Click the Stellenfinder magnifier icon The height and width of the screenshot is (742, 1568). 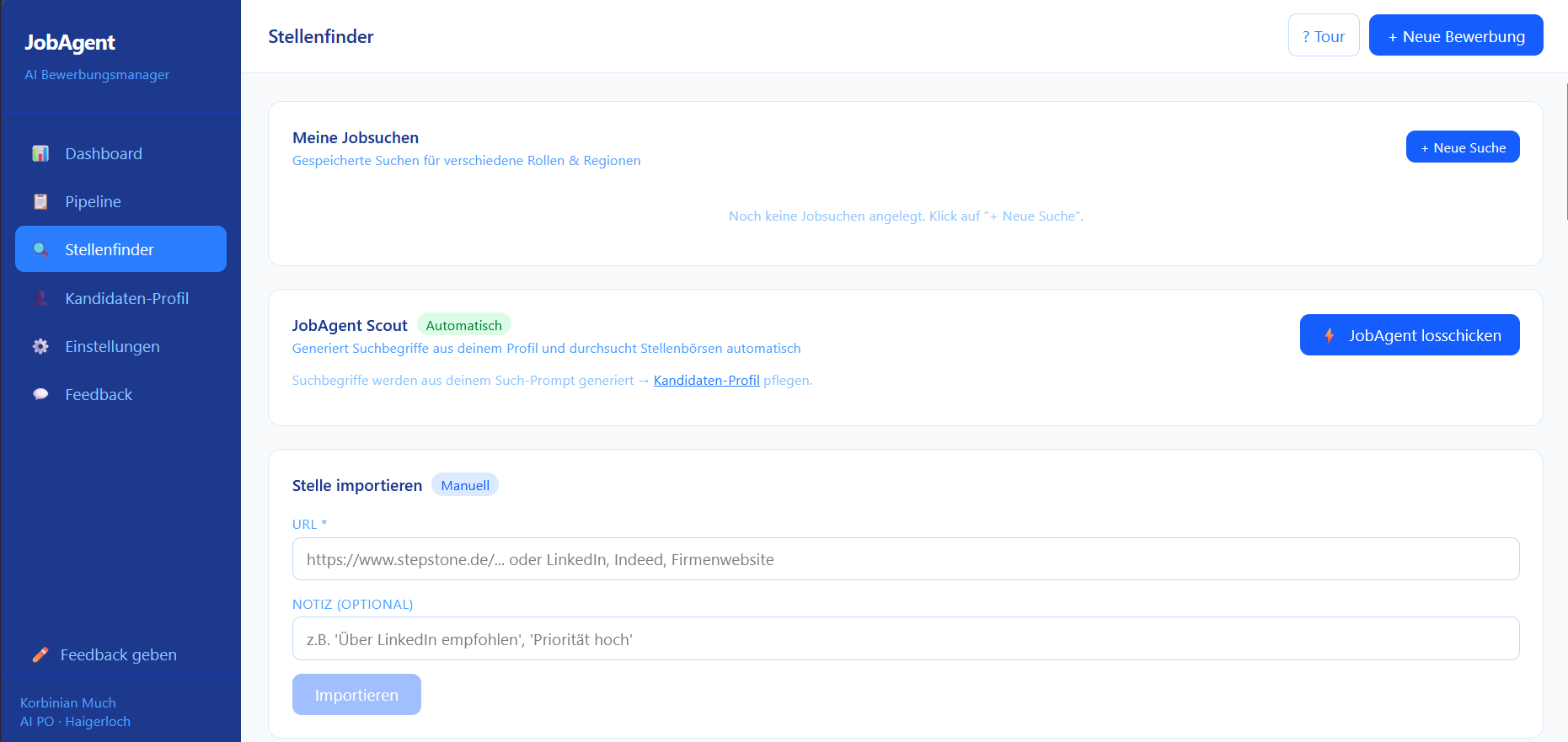tap(40, 249)
